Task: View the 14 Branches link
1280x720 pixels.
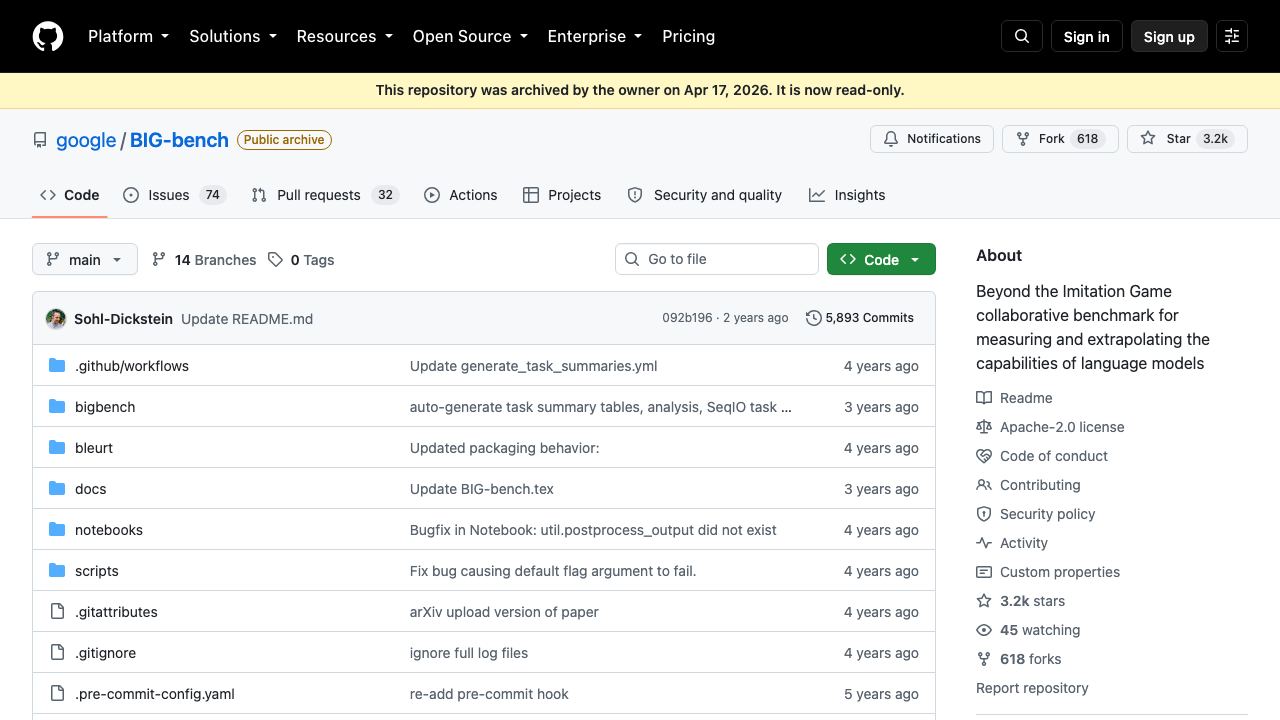Action: coord(204,260)
